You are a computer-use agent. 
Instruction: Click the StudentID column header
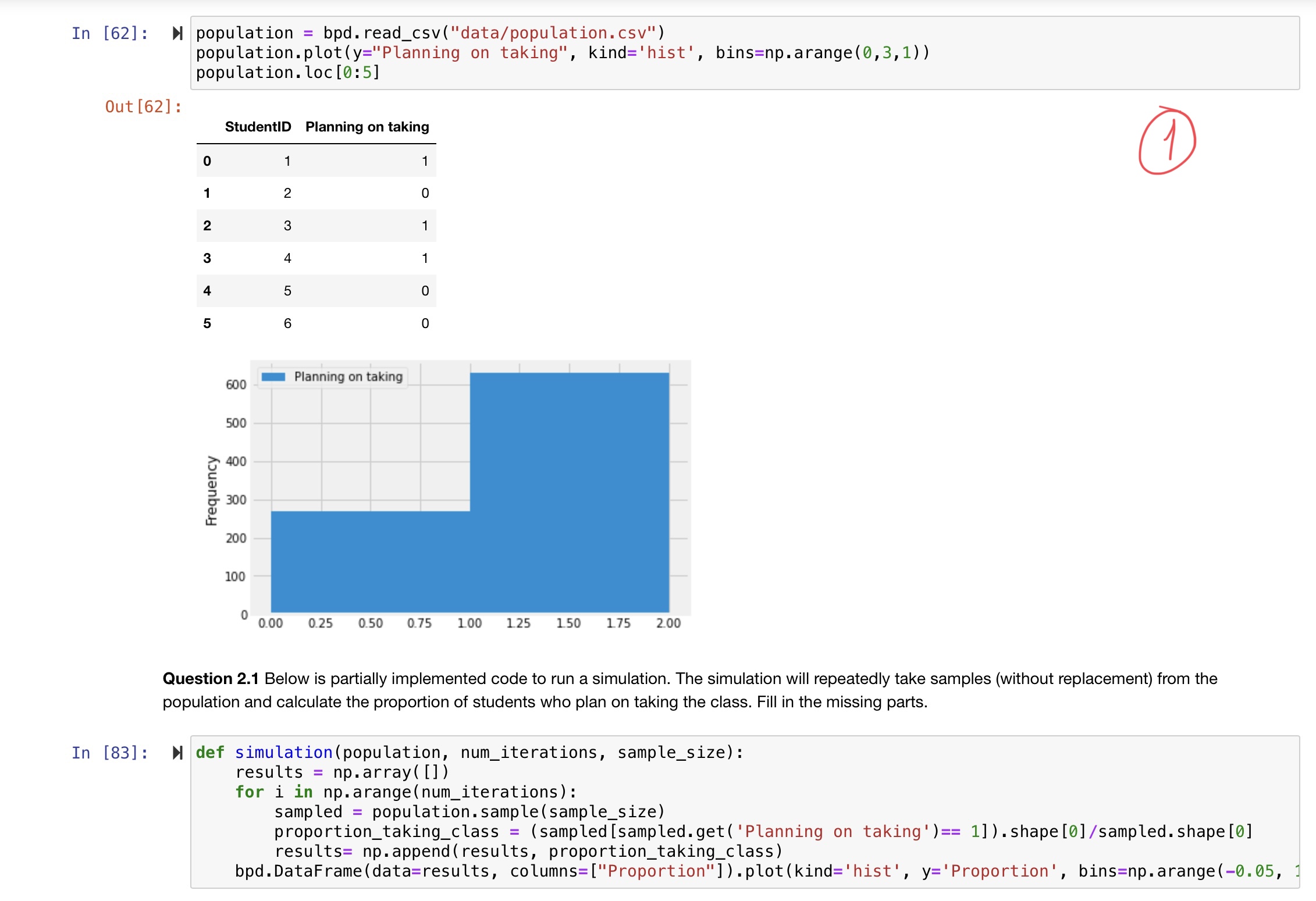(258, 127)
